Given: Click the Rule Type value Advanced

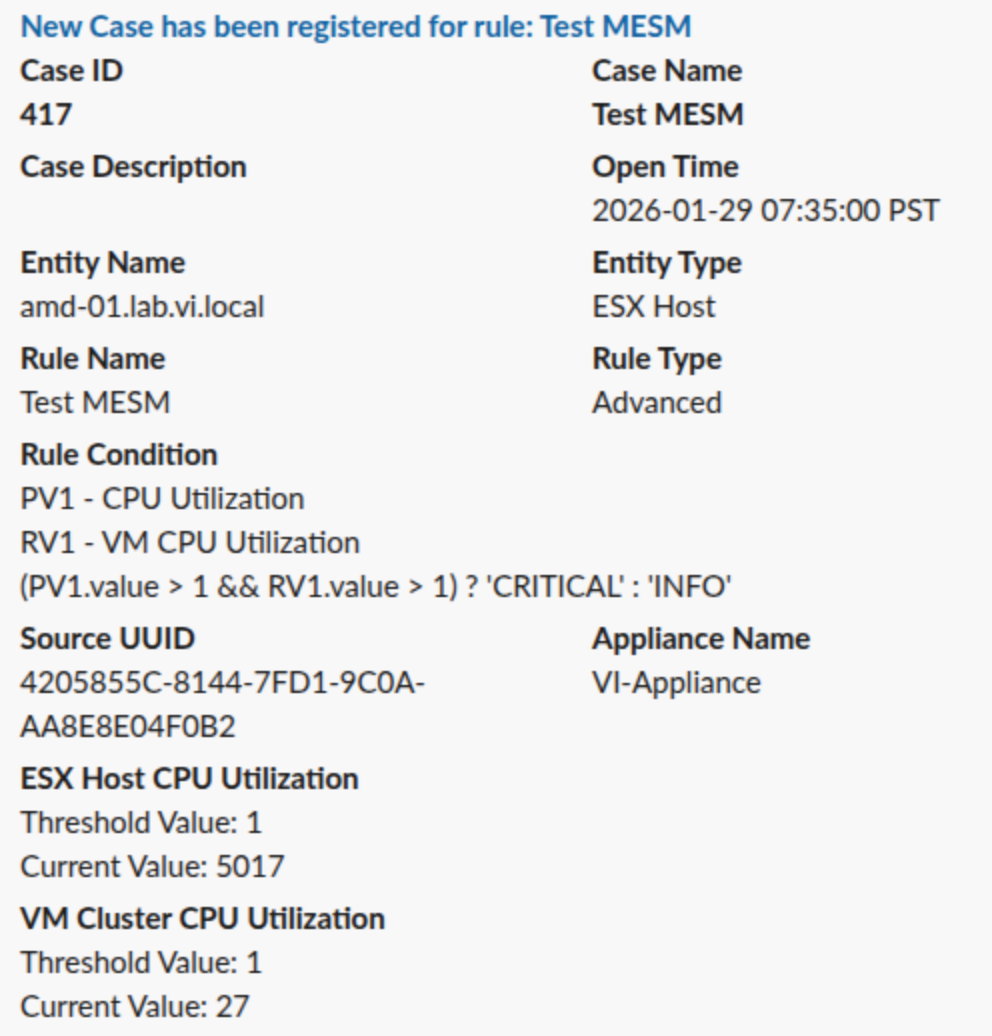Looking at the screenshot, I should [656, 403].
